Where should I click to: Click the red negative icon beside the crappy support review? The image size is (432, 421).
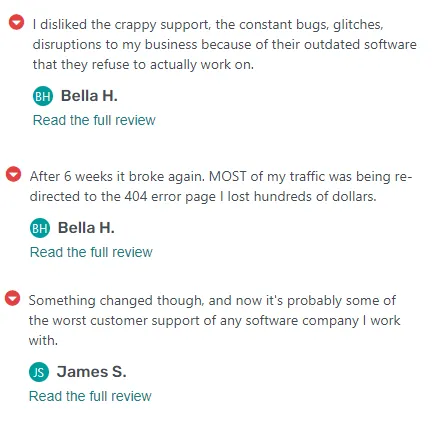tap(16, 22)
